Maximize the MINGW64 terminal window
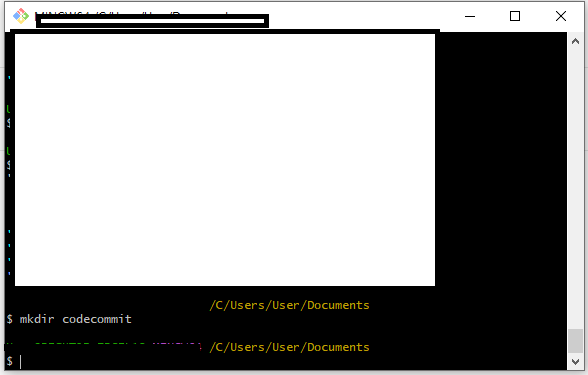 515,16
